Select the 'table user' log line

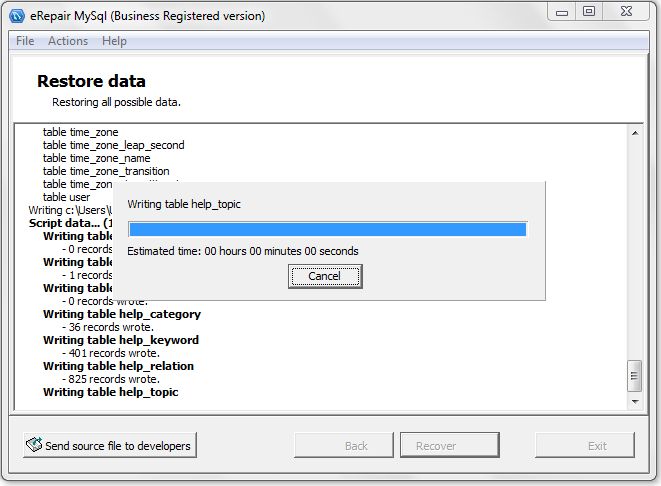pos(66,197)
